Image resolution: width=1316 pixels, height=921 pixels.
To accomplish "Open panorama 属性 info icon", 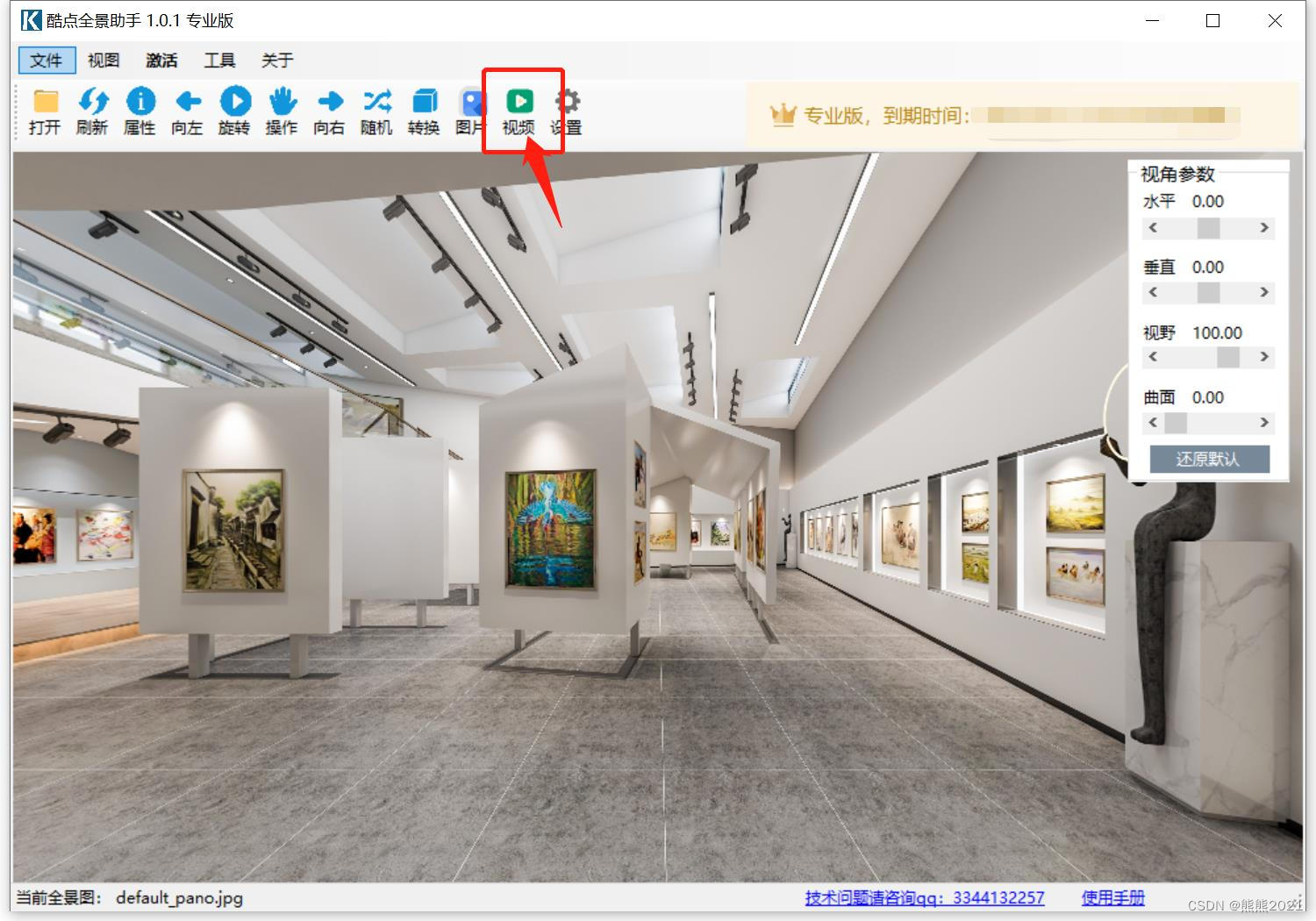I will tap(140, 103).
